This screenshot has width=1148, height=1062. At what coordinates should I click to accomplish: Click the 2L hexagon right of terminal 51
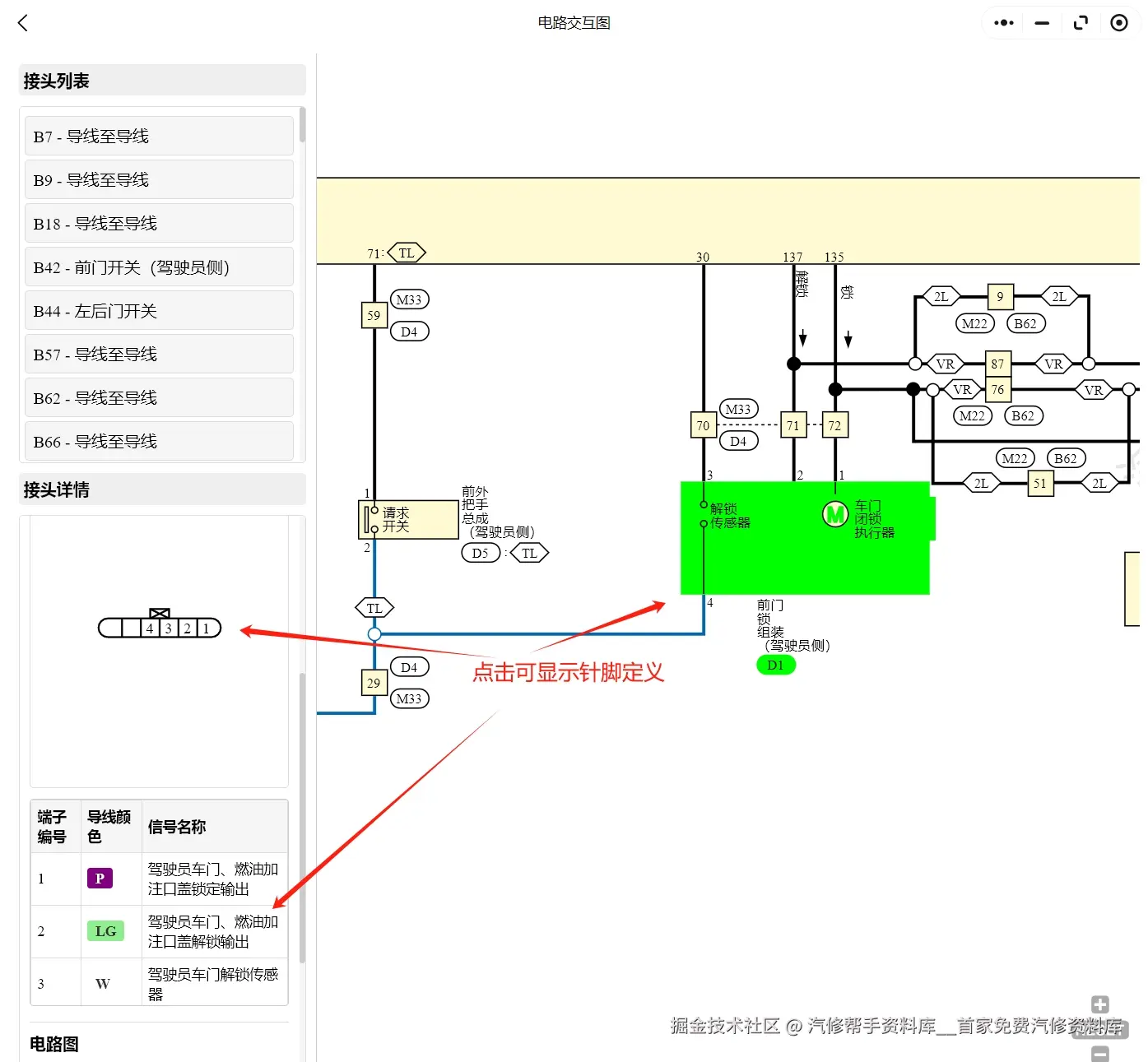pos(1099,483)
